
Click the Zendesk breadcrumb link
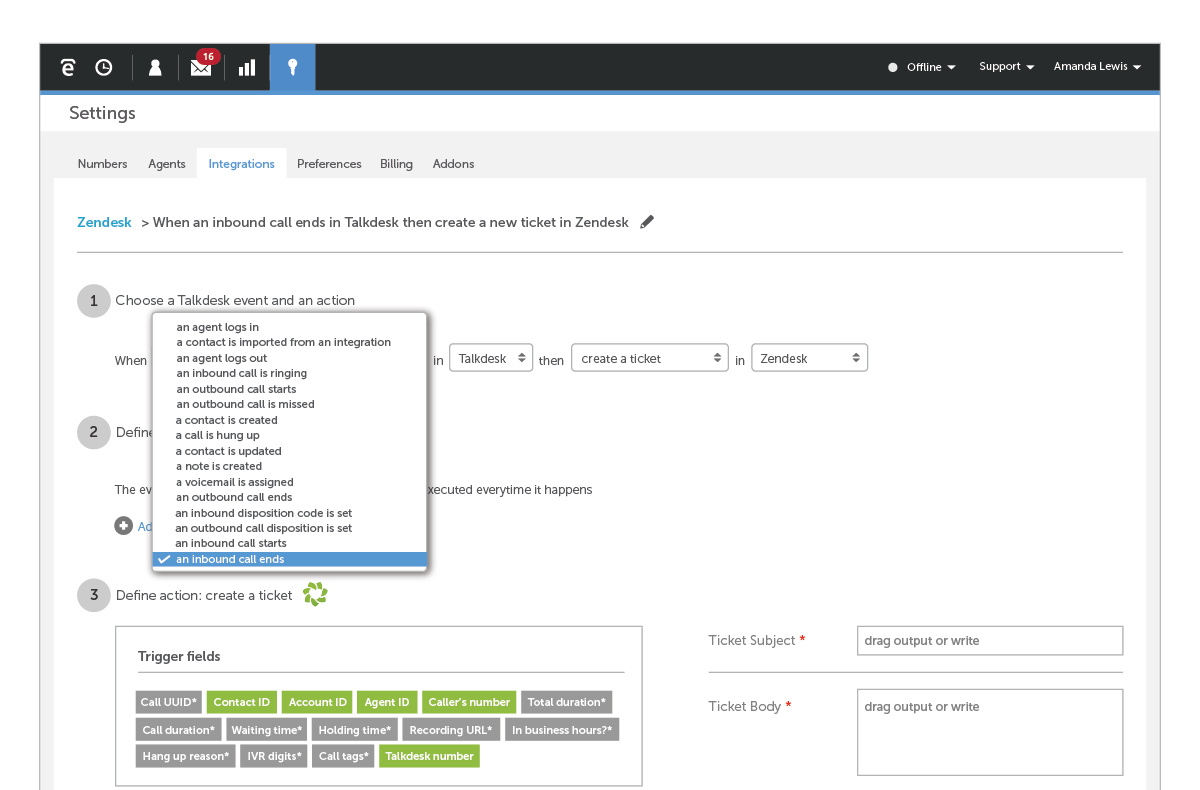tap(104, 222)
